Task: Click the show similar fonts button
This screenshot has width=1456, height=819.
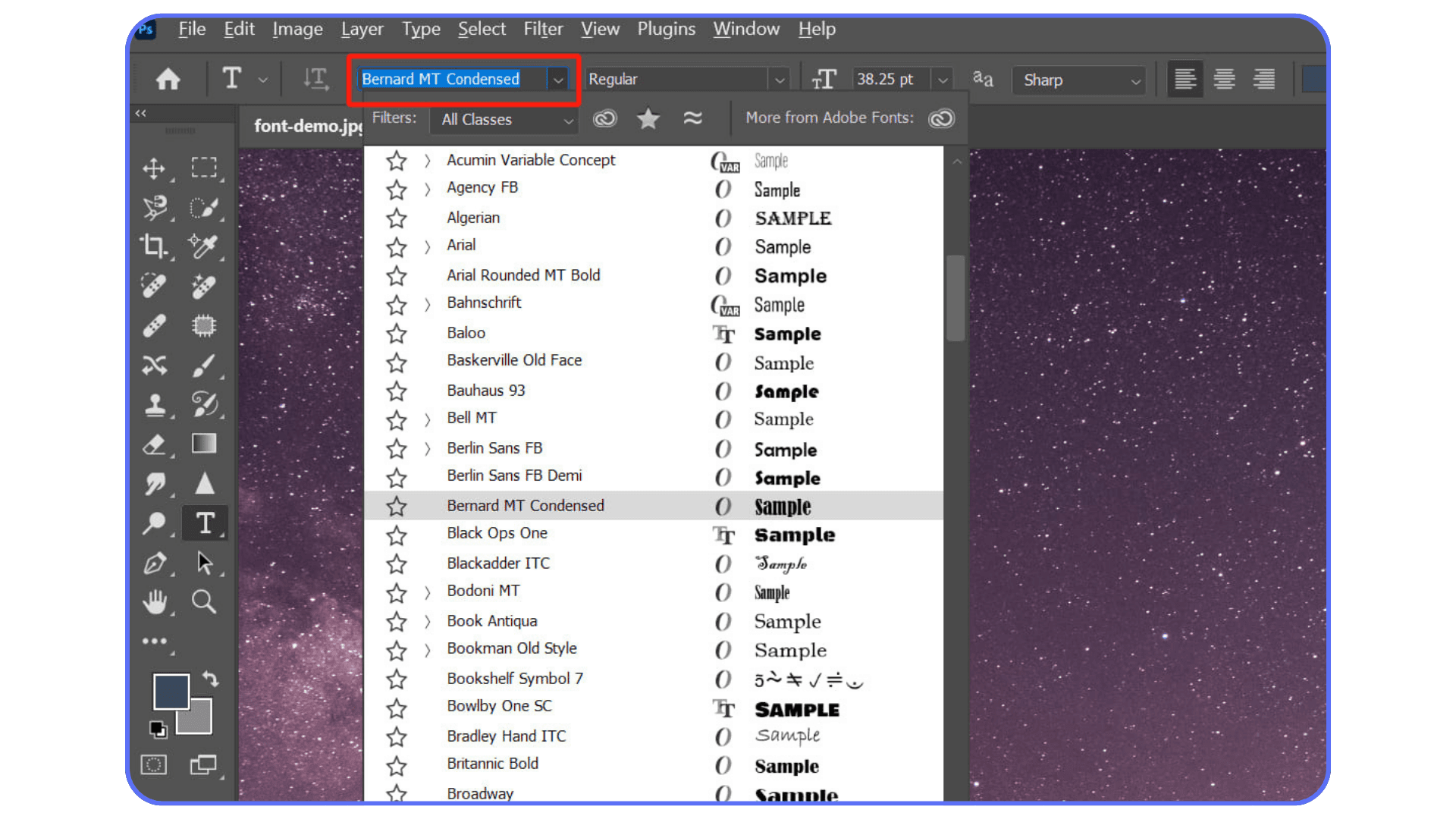Action: (692, 118)
